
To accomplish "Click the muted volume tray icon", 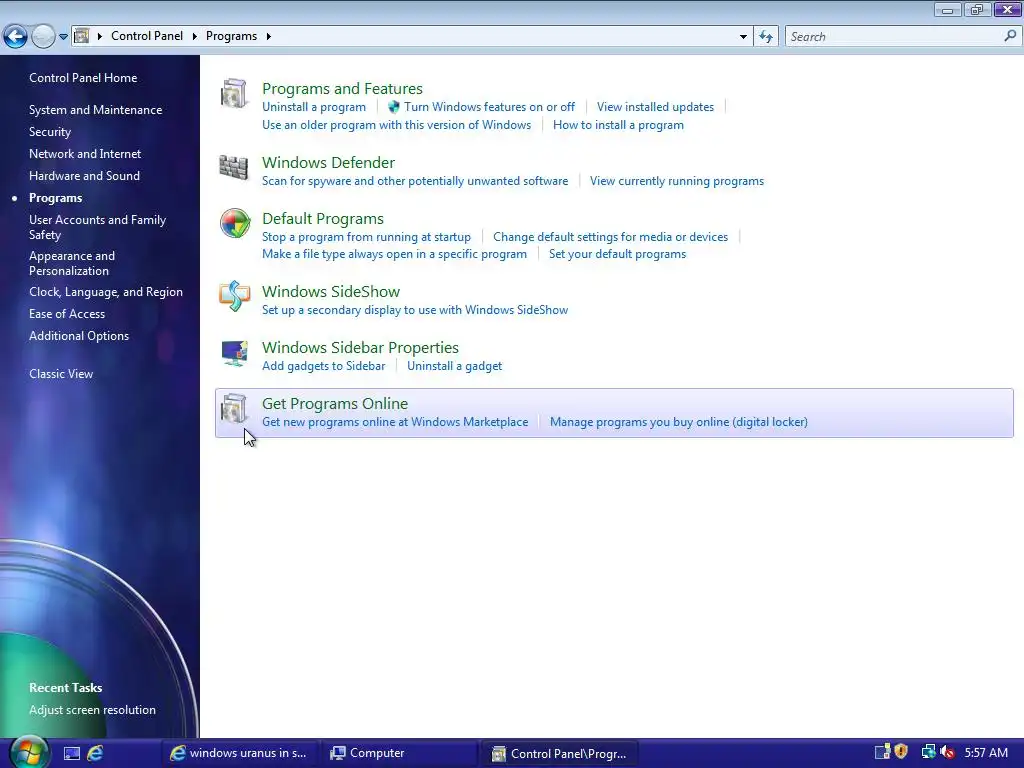I will coord(948,753).
